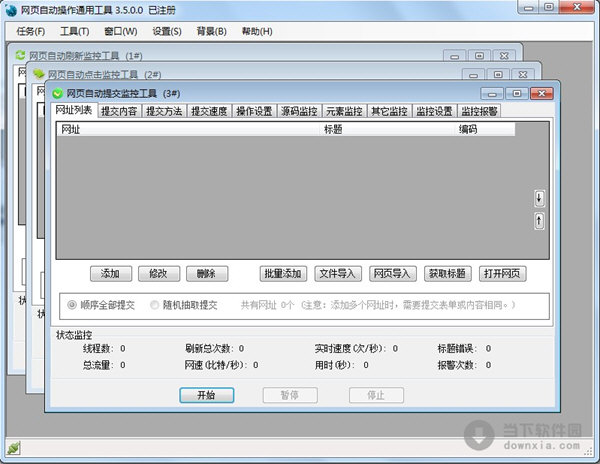Image resolution: width=600 pixels, height=464 pixels.
Task: Switch to the 元素监控 tab
Action: [344, 111]
